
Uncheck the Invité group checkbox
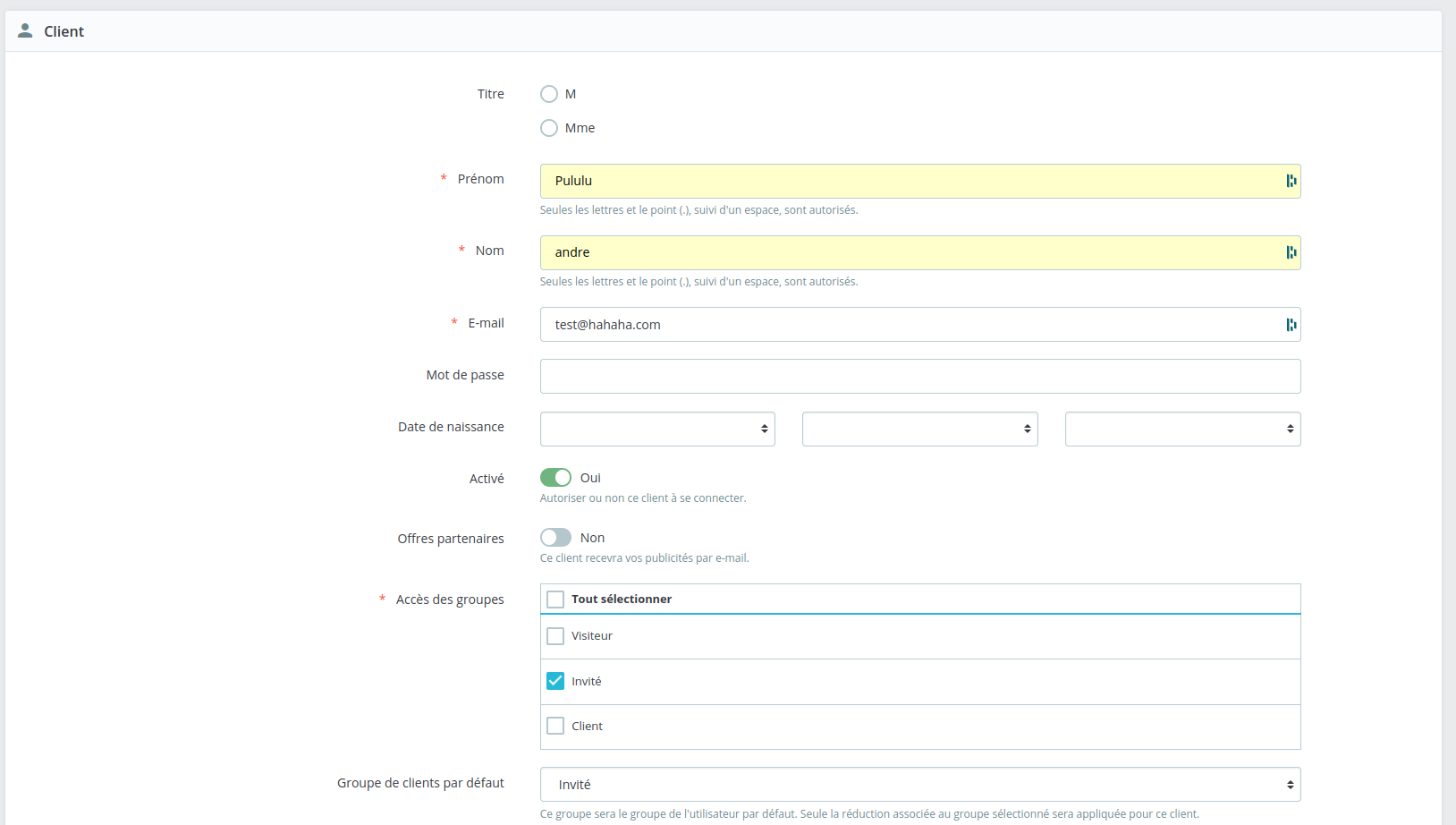(x=555, y=680)
